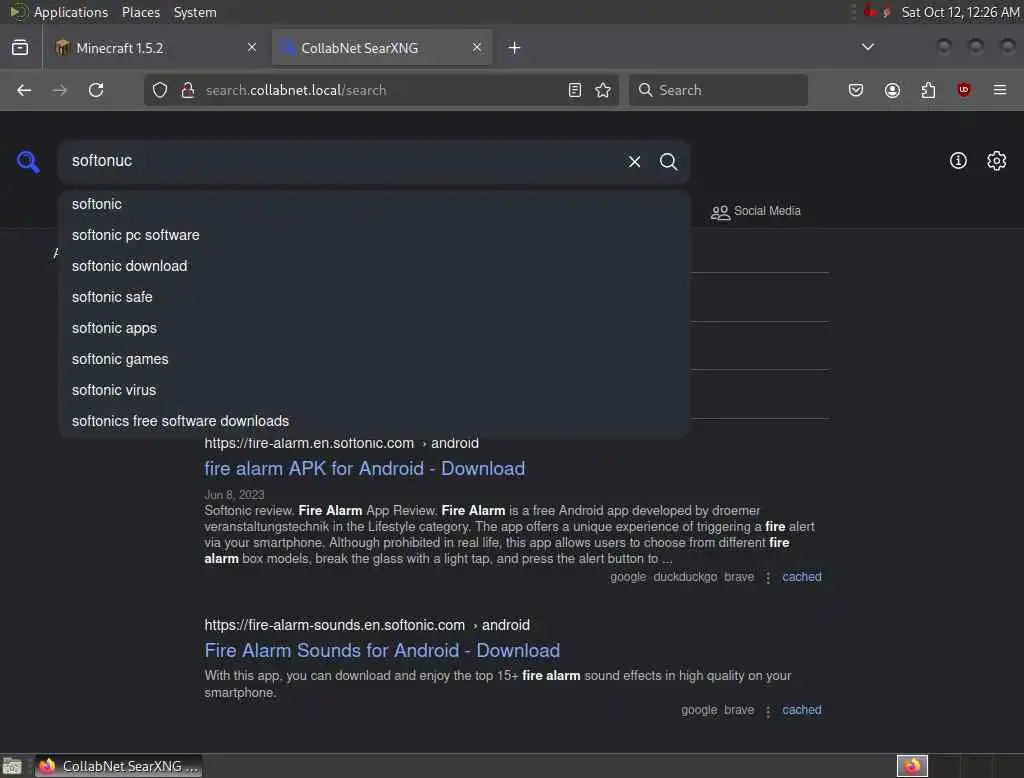This screenshot has height=778, width=1024.
Task: Open tracking protection shield icon
Action: click(160, 90)
